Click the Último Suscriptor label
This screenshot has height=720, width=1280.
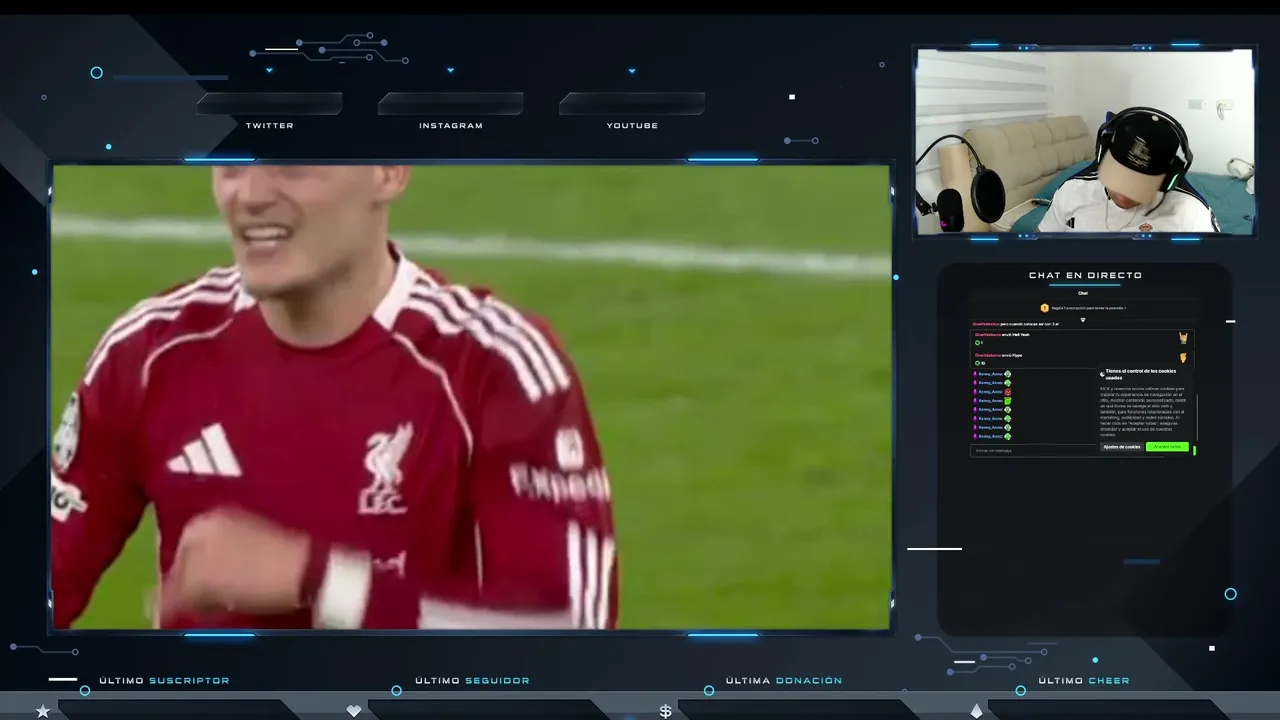click(164, 681)
